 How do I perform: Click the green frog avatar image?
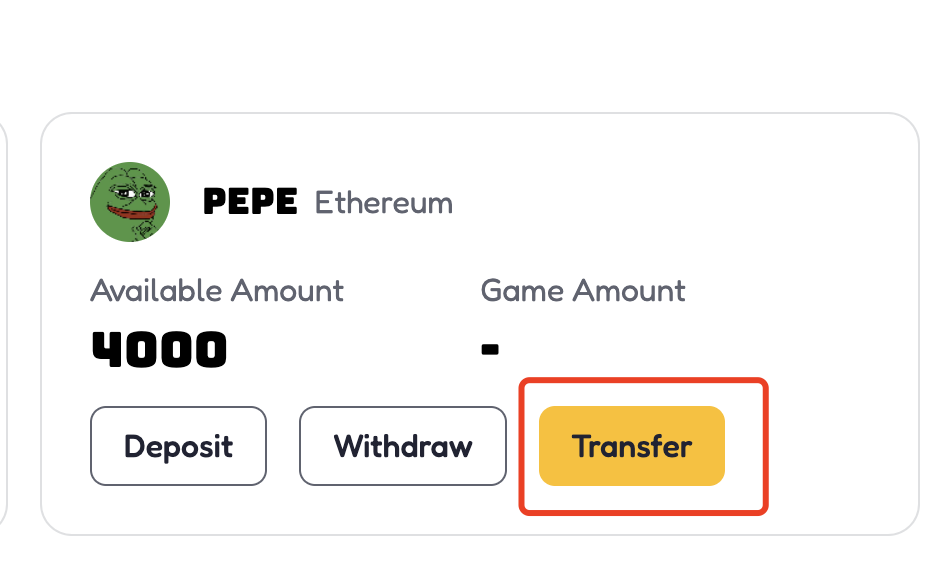click(x=130, y=202)
